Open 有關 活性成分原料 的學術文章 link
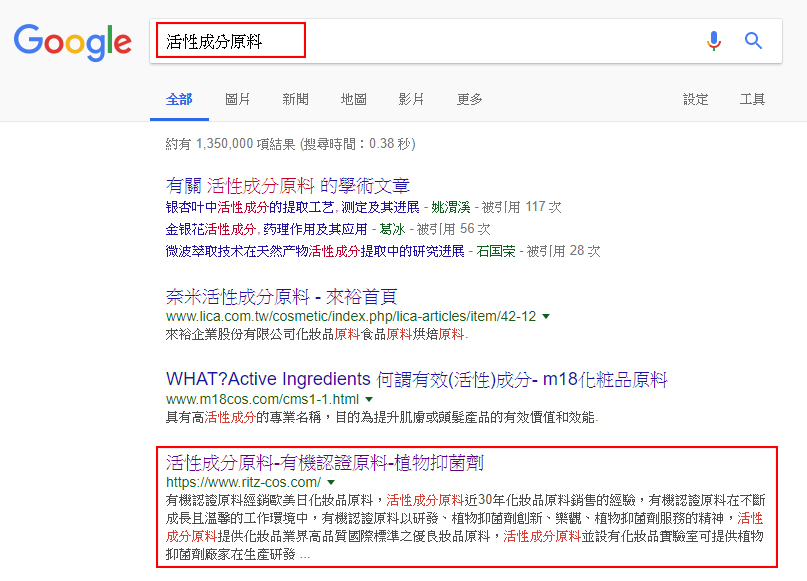Viewport: 807px width, 581px height. click(x=288, y=185)
